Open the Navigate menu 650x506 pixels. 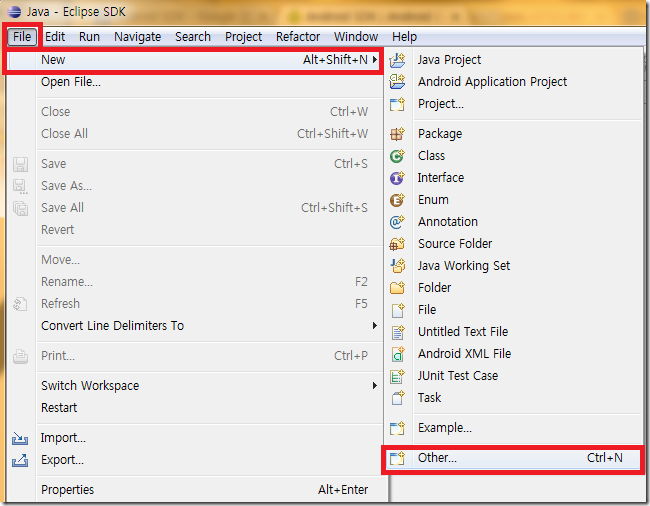[138, 37]
